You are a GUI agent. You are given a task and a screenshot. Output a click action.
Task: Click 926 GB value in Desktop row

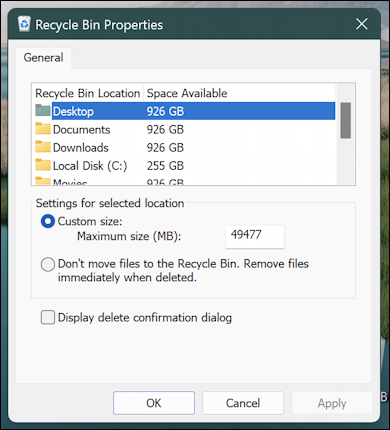pos(165,111)
